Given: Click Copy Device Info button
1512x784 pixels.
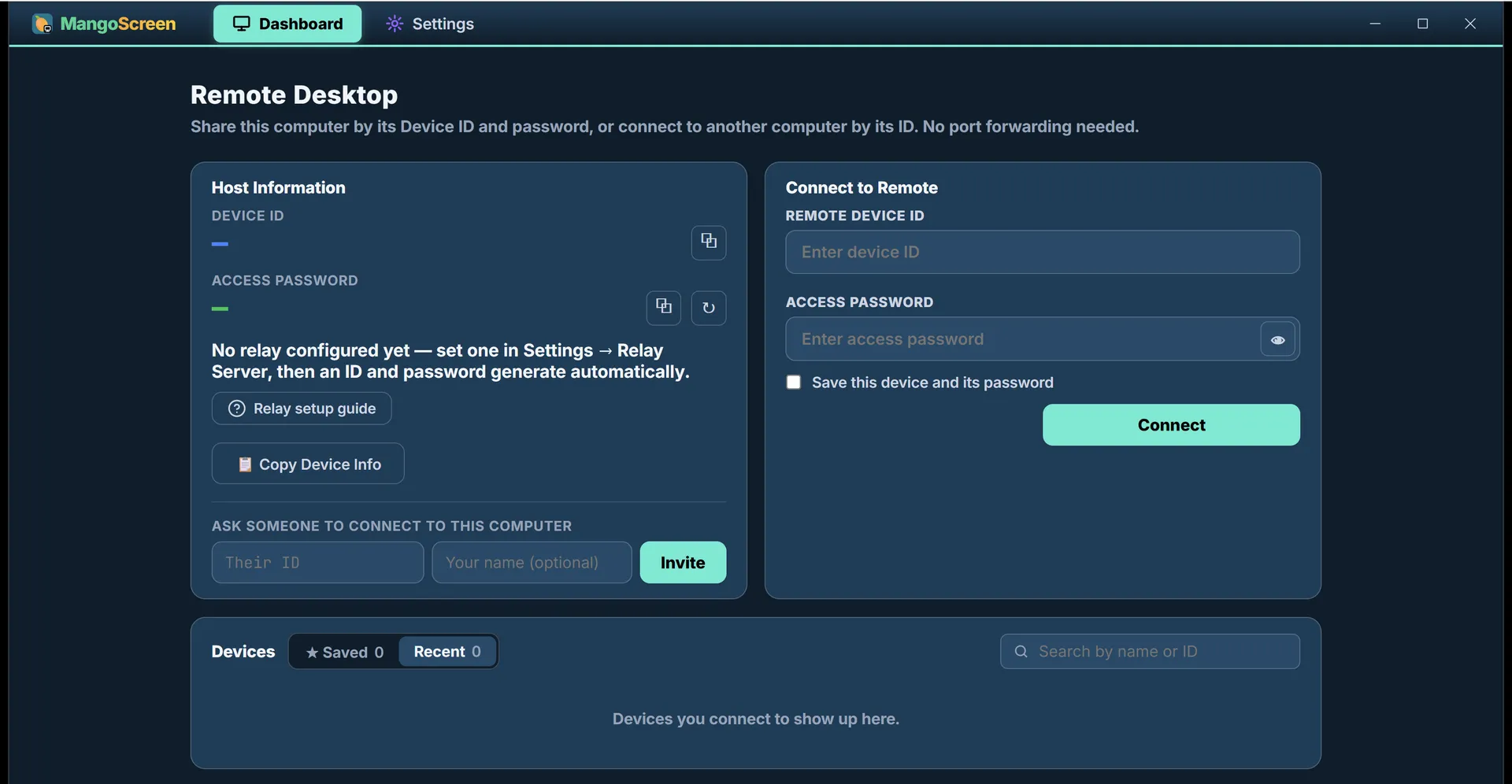Looking at the screenshot, I should [x=308, y=464].
